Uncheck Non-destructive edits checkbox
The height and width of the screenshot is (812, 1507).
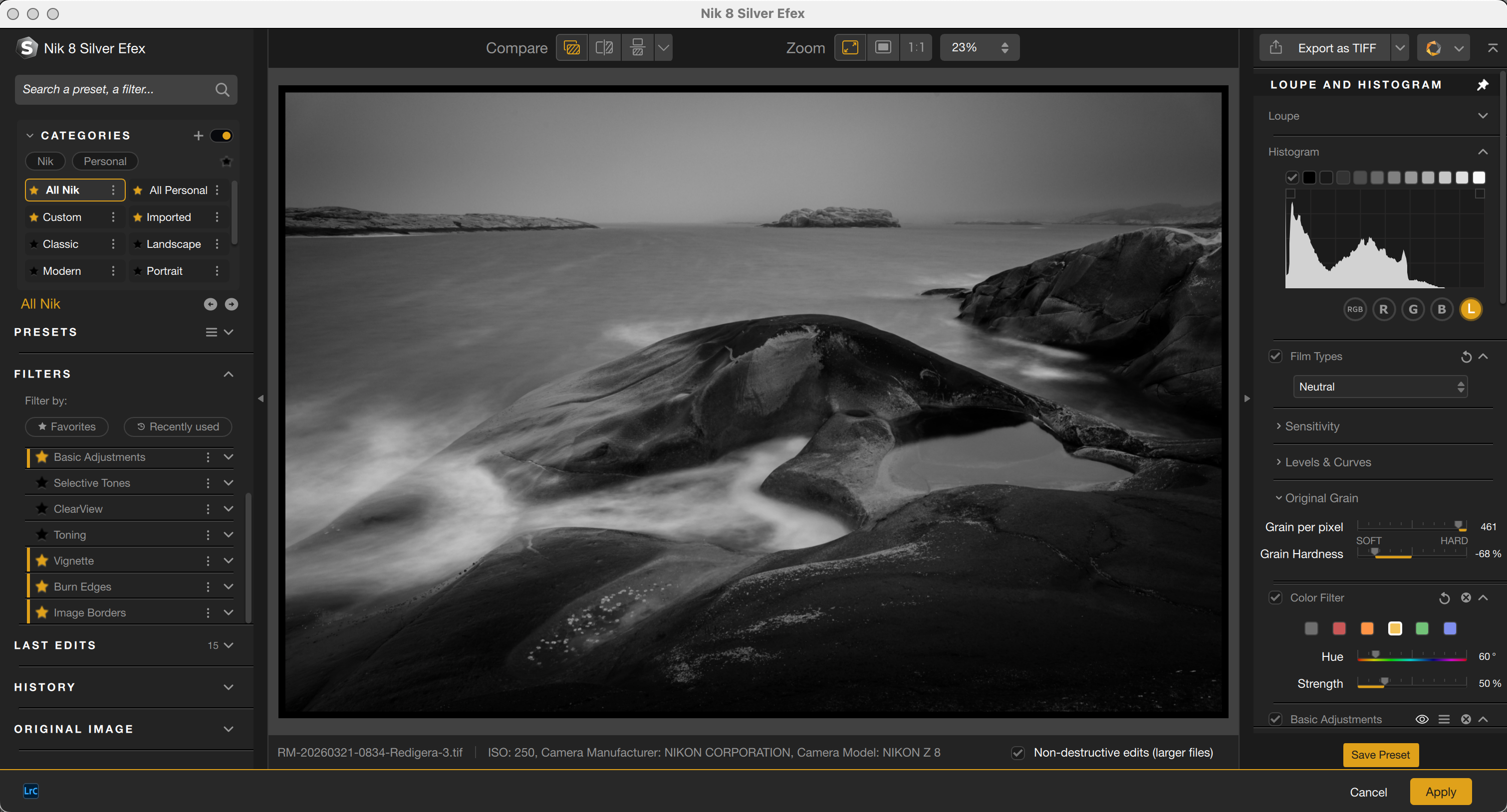(x=1018, y=753)
